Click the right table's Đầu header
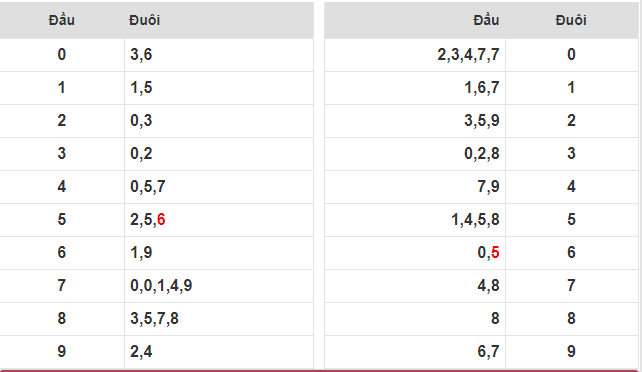 (x=486, y=20)
